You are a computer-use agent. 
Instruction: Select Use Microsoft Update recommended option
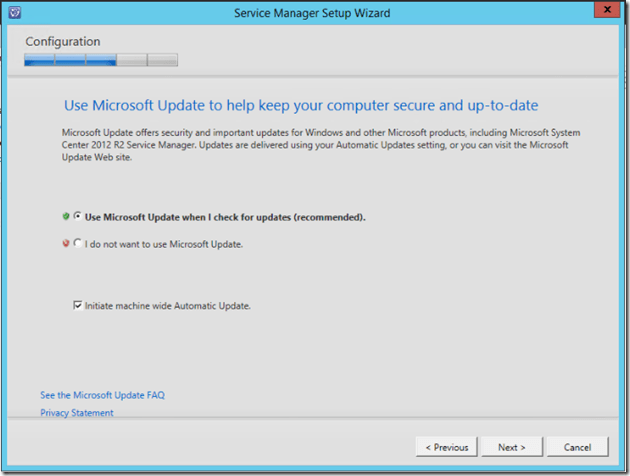(x=77, y=217)
